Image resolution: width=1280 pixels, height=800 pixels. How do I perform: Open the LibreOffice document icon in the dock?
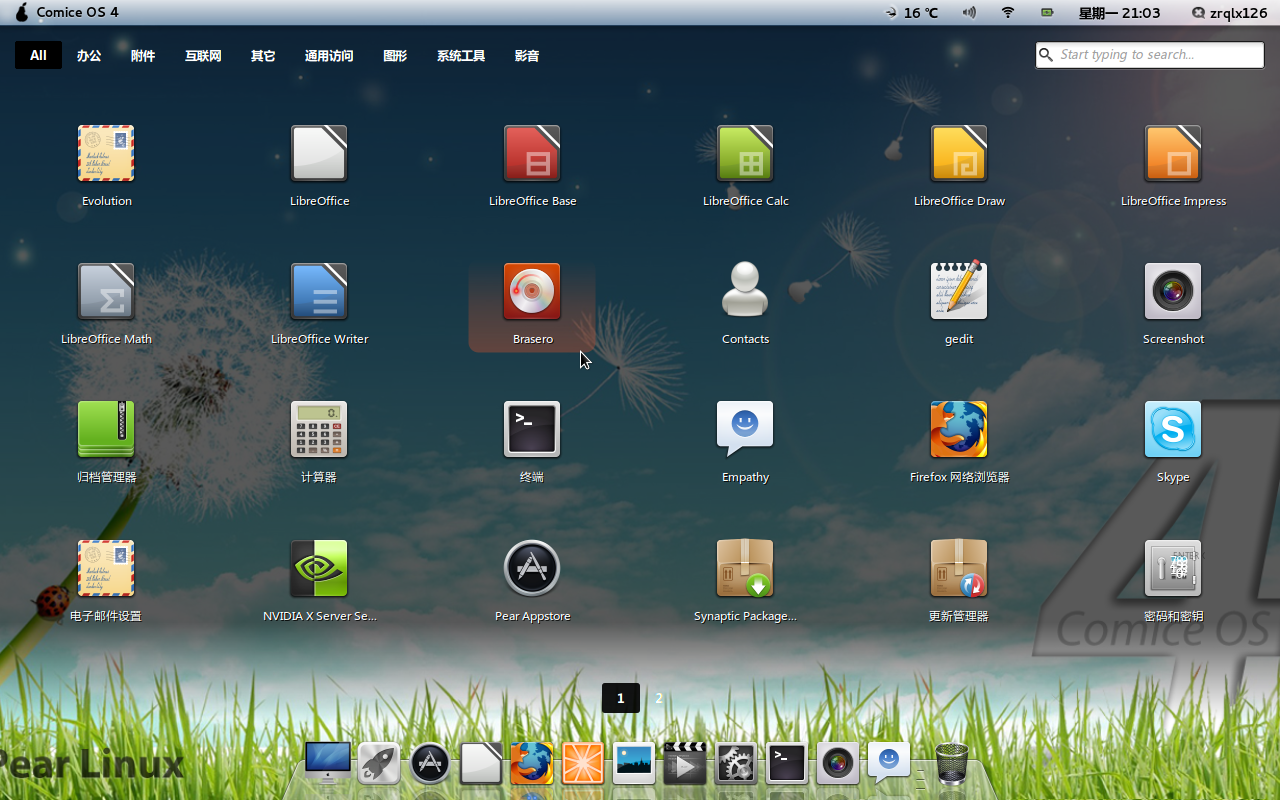click(481, 764)
